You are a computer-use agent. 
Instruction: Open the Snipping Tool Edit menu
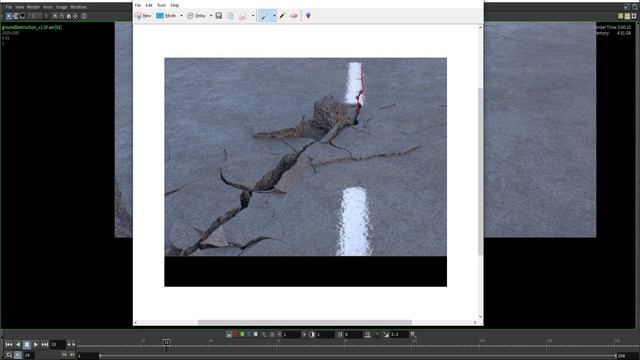pos(149,5)
